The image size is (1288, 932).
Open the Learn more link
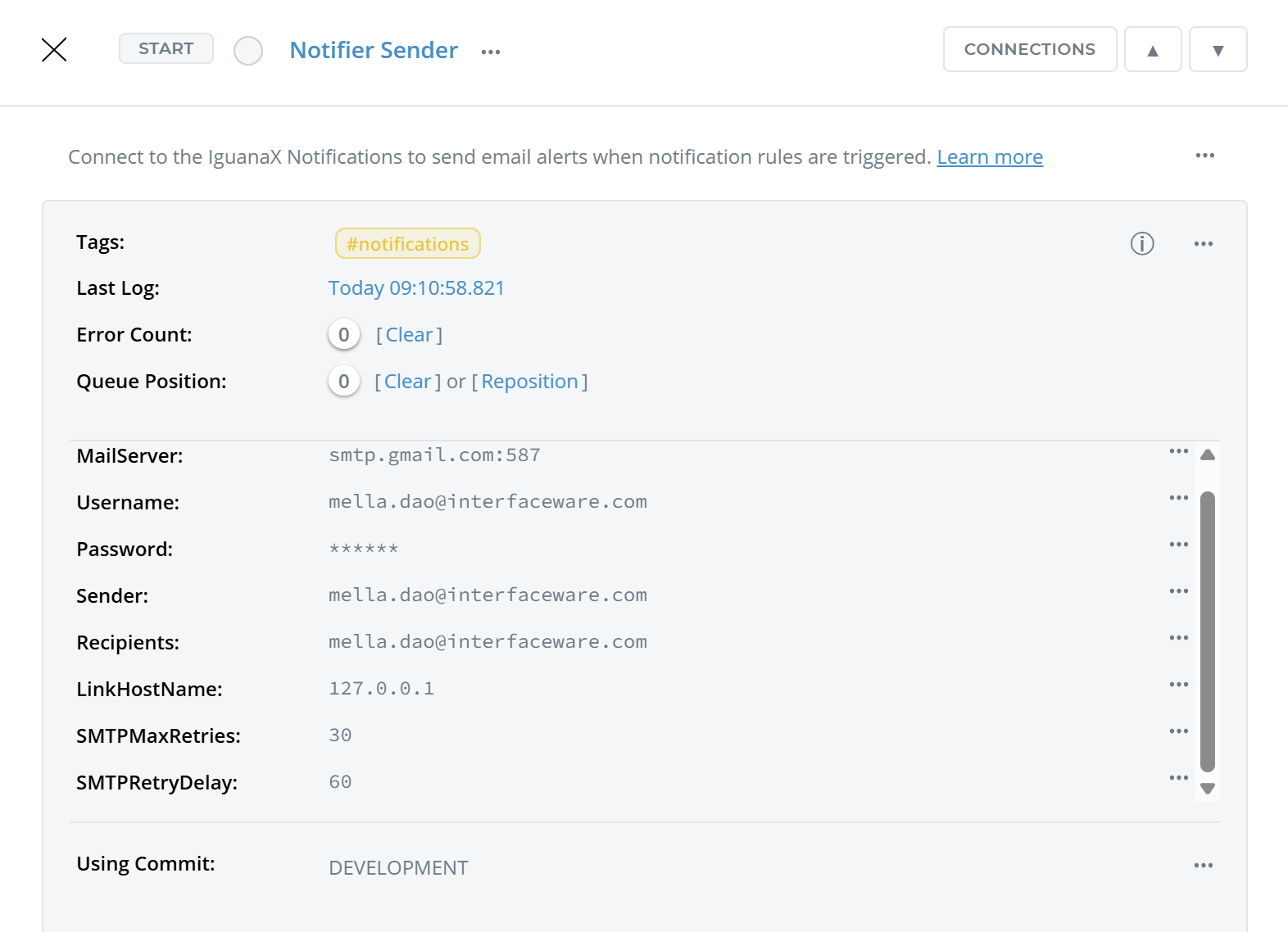click(x=989, y=156)
